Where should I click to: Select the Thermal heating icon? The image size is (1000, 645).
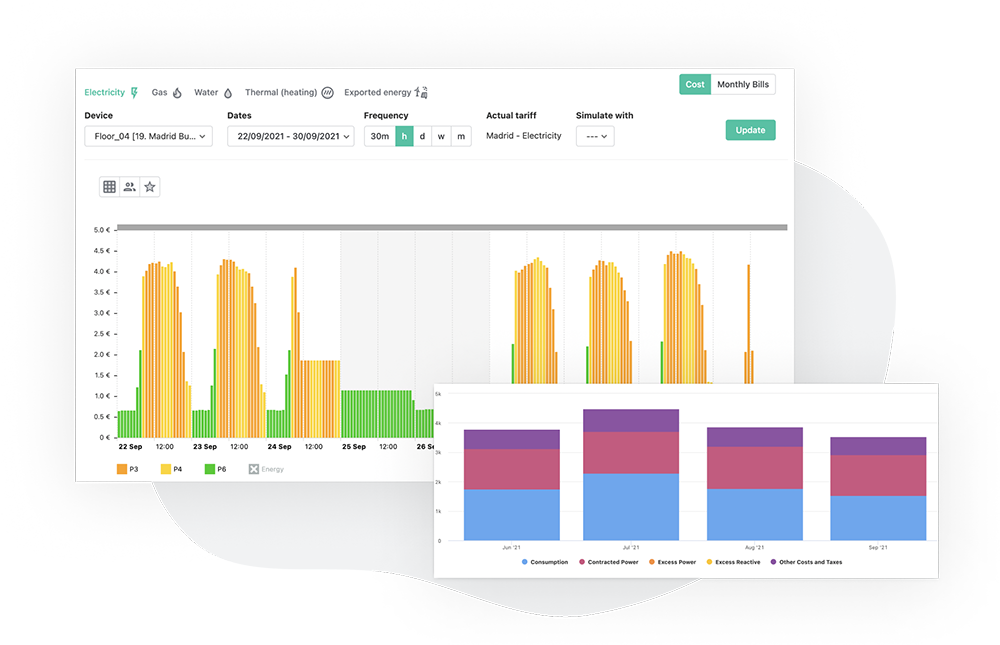[x=326, y=93]
